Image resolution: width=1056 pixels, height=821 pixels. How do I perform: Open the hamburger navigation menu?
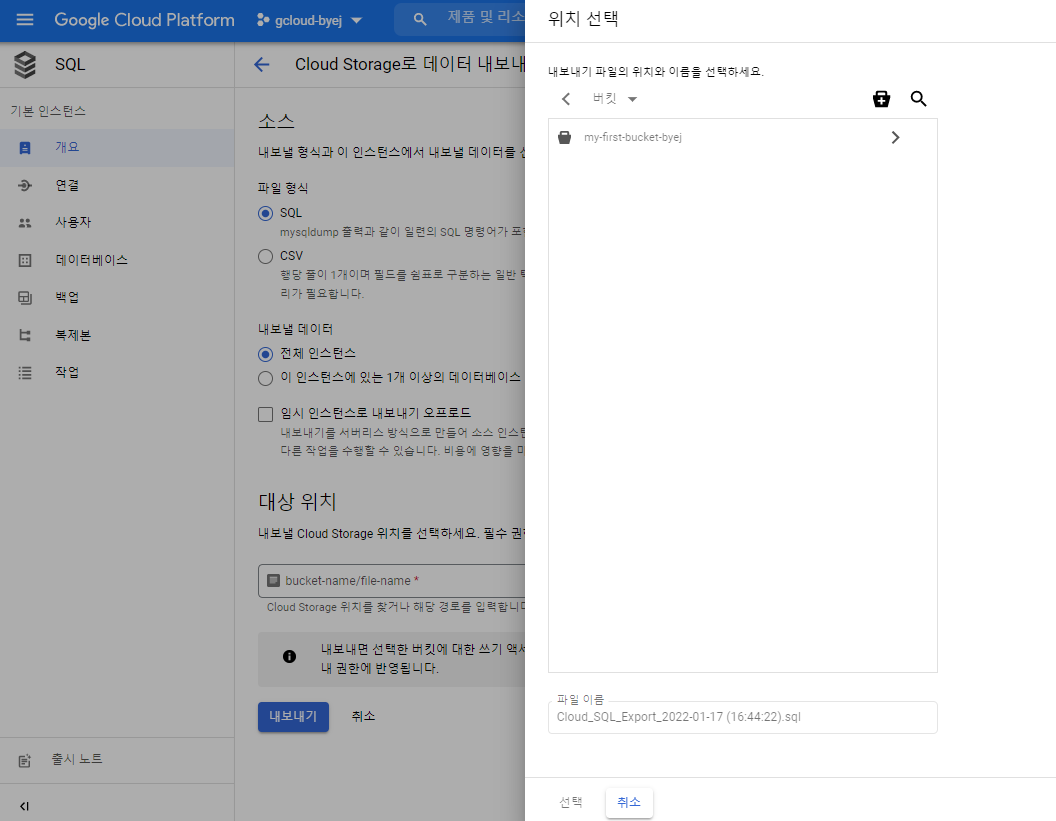(x=25, y=20)
